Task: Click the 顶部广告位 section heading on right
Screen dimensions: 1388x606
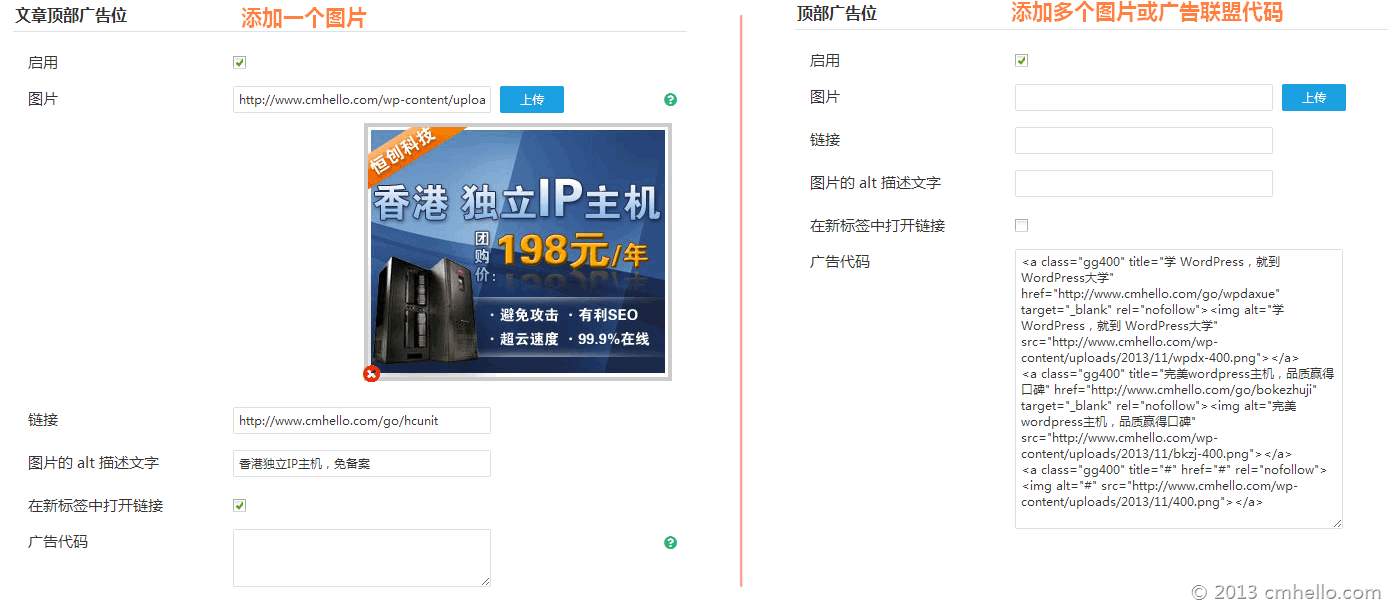Action: click(x=837, y=14)
